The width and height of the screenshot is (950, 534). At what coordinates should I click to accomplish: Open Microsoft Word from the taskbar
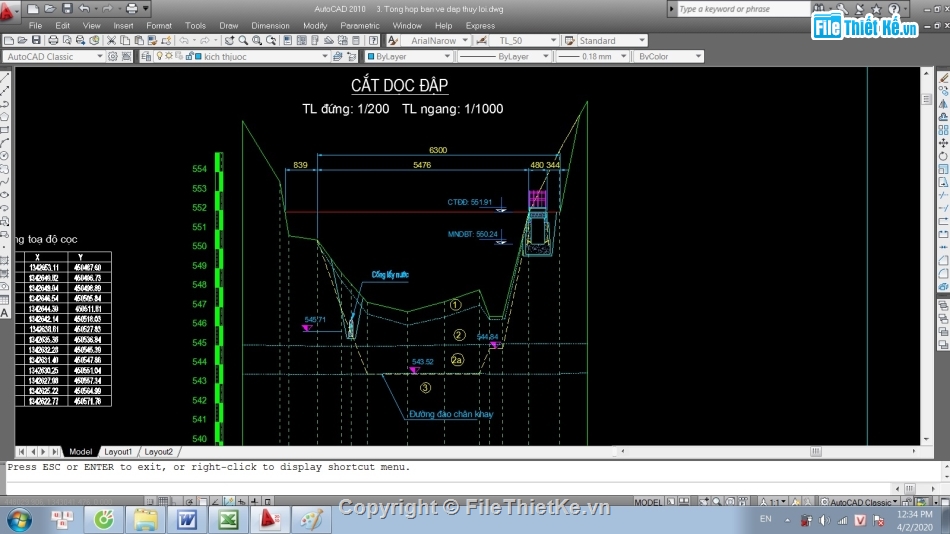coord(187,519)
